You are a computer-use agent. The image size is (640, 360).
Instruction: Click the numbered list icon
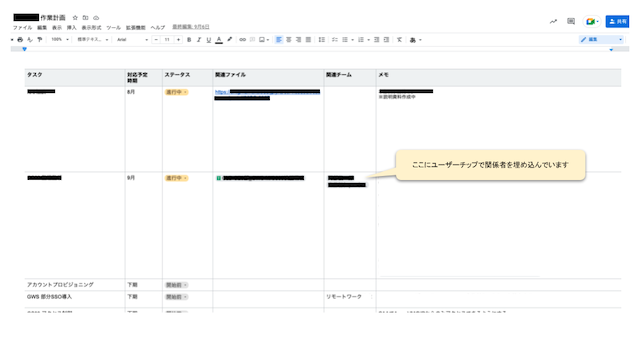pos(361,40)
